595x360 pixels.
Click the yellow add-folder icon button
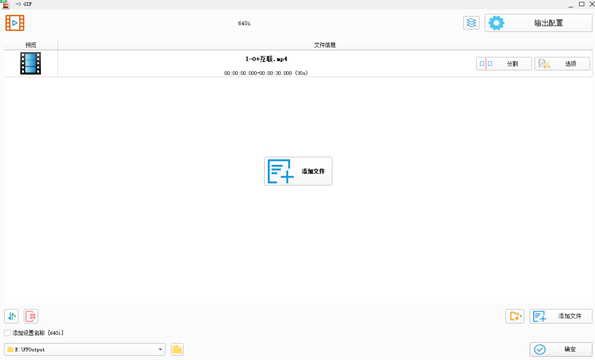click(515, 316)
